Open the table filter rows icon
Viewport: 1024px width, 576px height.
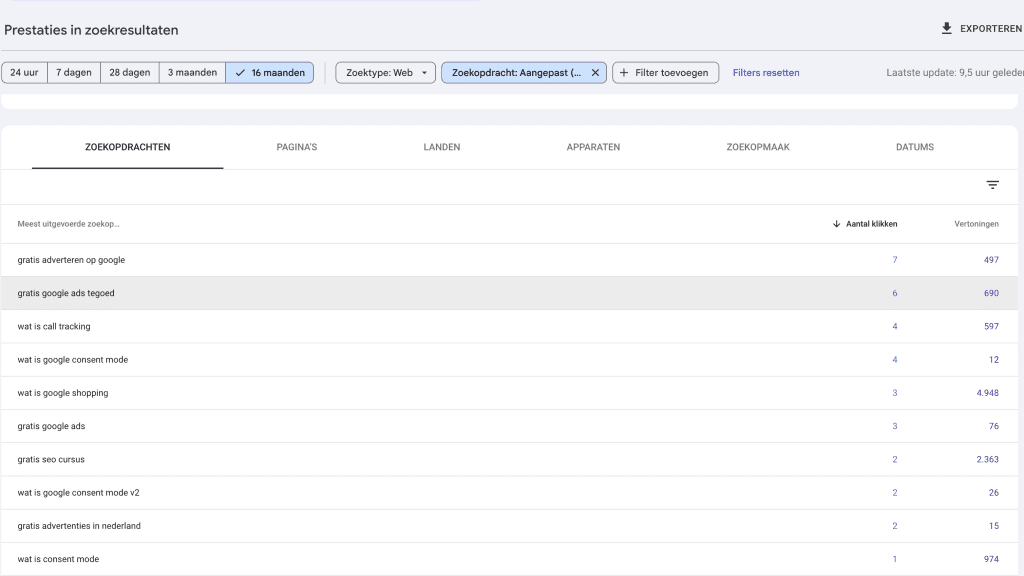[993, 185]
